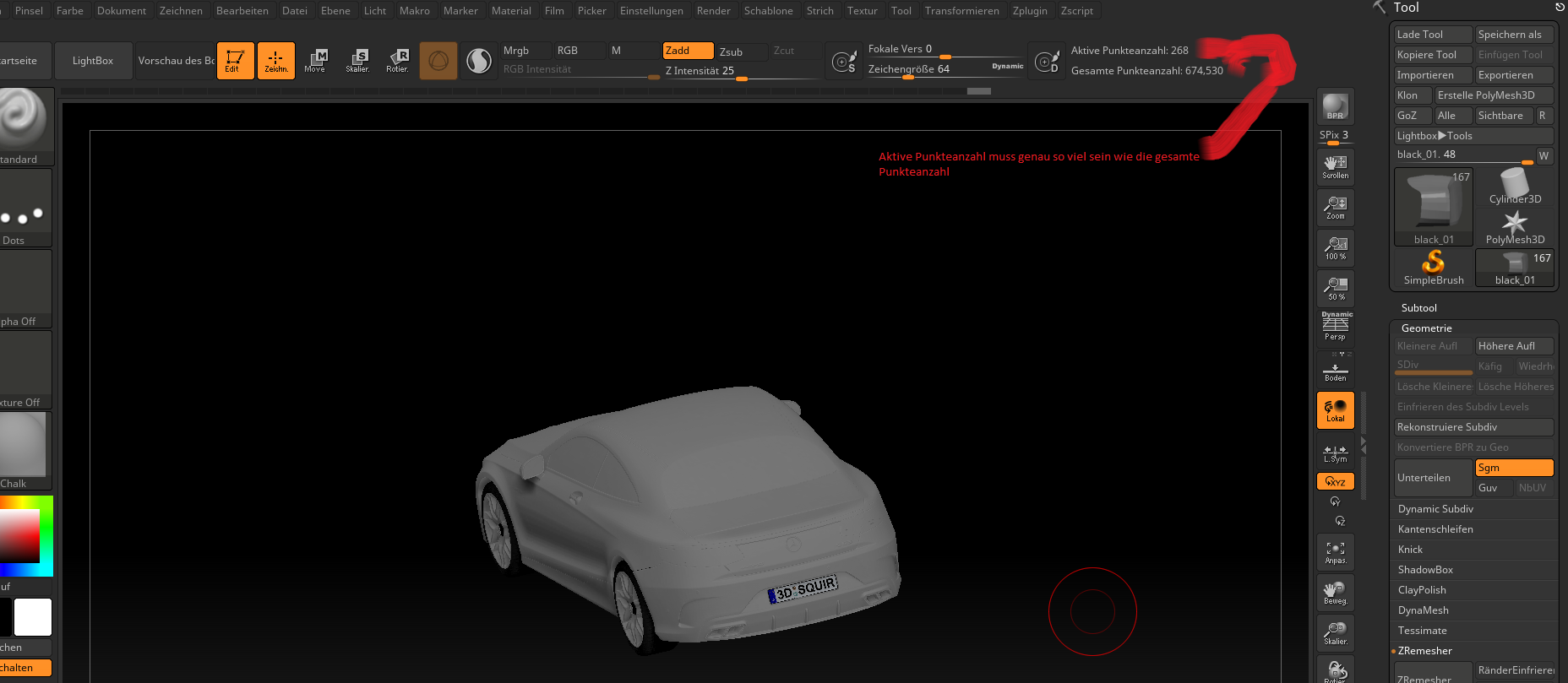1568x683 pixels.
Task: Select the PolyMesh3D star tool
Action: 1515,227
